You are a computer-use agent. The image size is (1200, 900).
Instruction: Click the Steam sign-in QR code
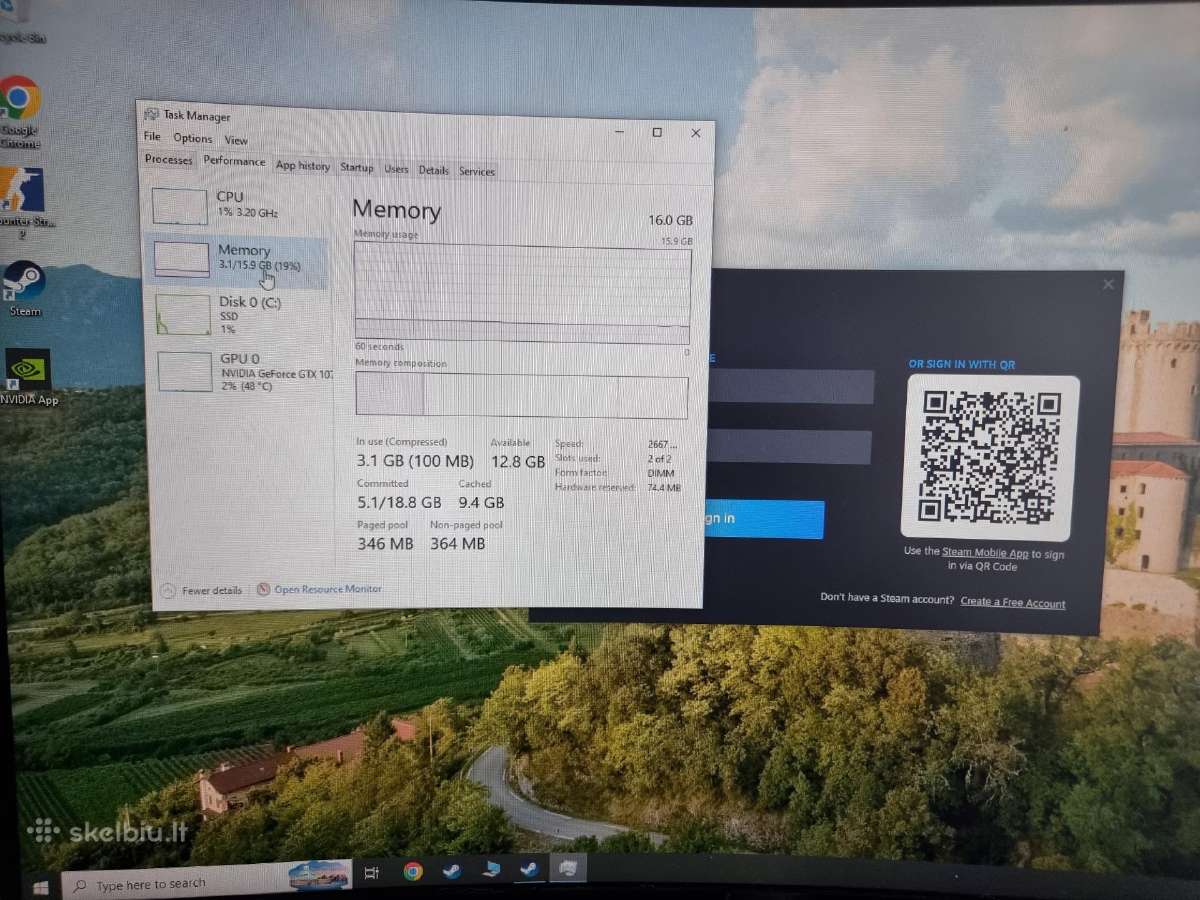tap(990, 457)
